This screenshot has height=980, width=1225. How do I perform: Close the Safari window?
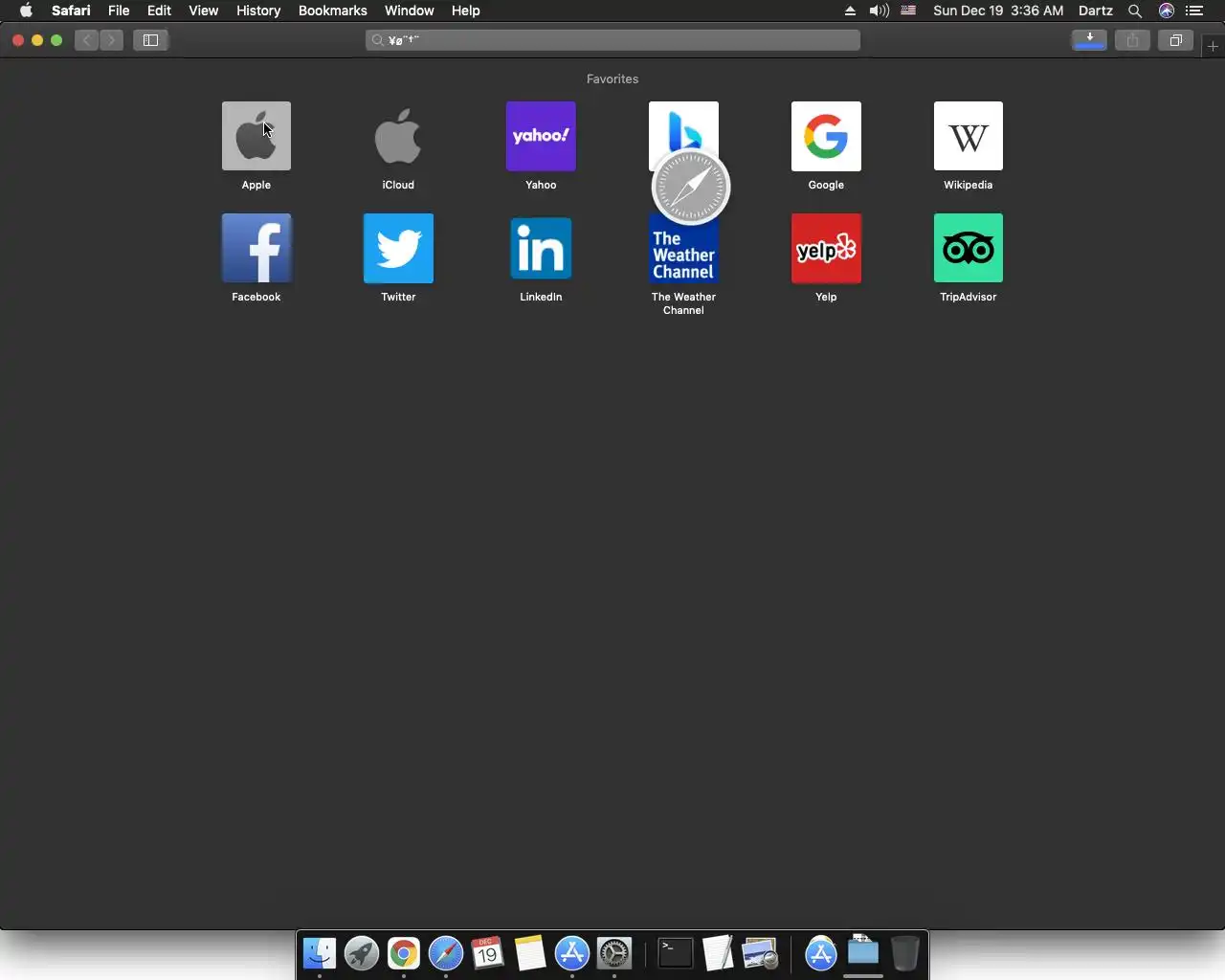tap(18, 40)
